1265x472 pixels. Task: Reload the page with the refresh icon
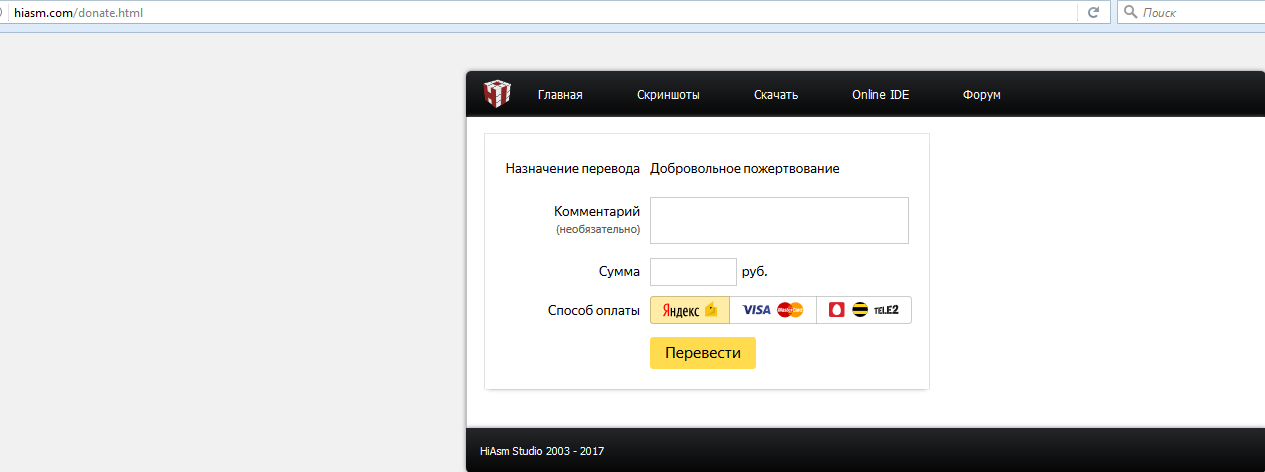point(1094,13)
